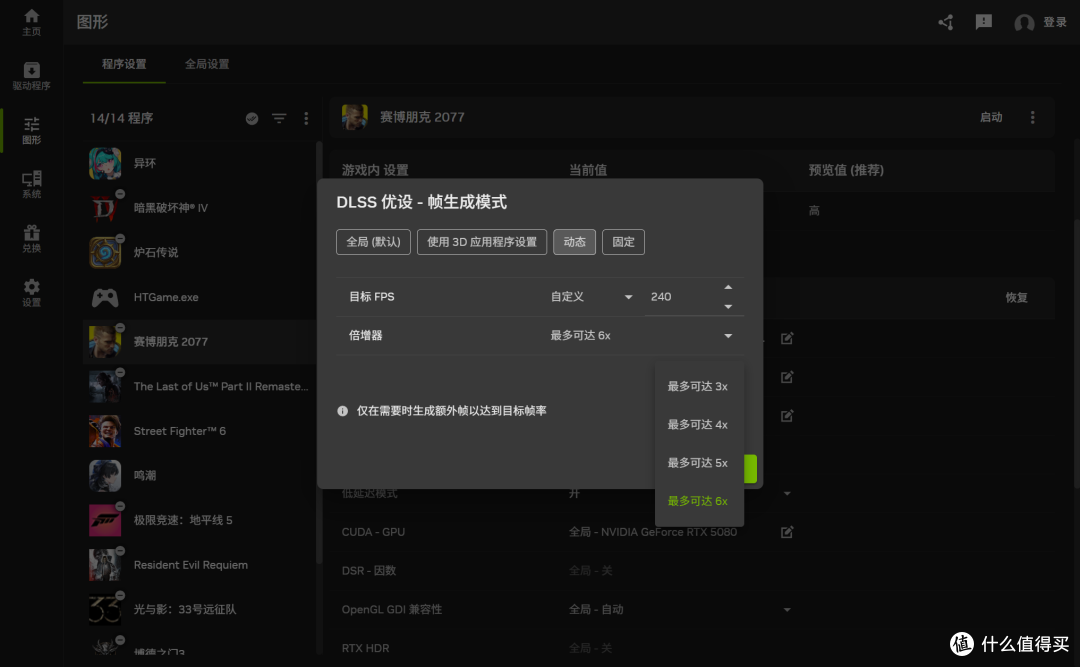Open the 兑换 redeem gift icon
Viewport: 1080px width, 667px height.
pos(31,238)
